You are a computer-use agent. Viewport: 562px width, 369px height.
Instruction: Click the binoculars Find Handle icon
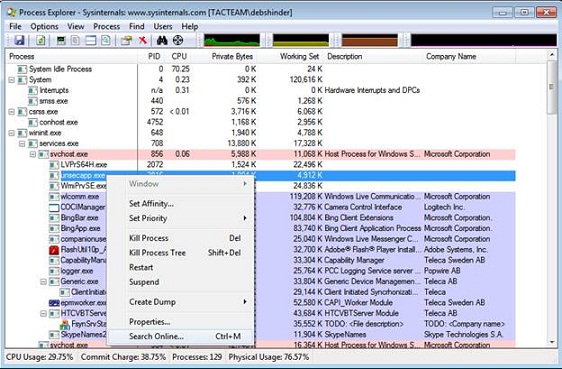click(x=162, y=40)
